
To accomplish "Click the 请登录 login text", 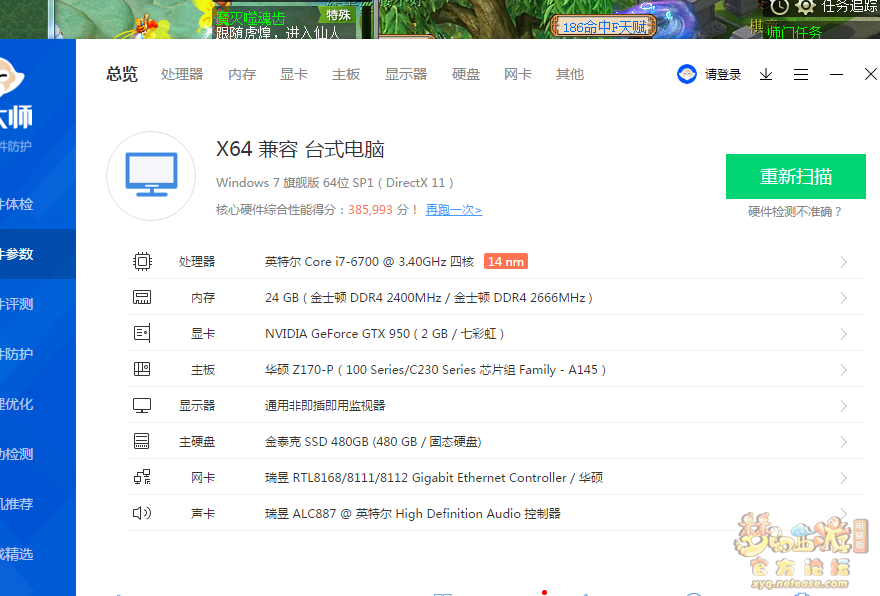I will point(723,74).
